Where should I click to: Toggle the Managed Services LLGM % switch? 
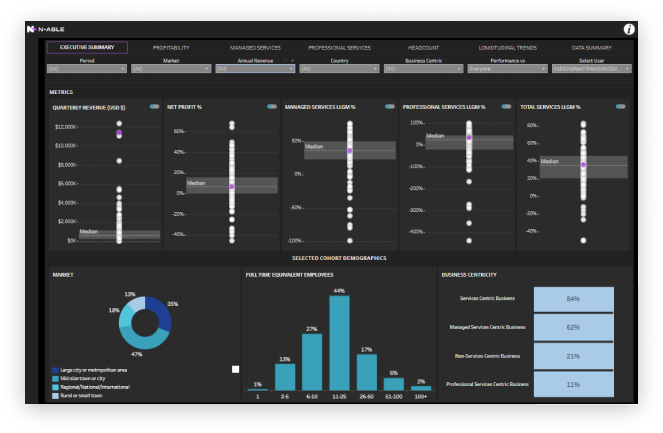(390, 107)
